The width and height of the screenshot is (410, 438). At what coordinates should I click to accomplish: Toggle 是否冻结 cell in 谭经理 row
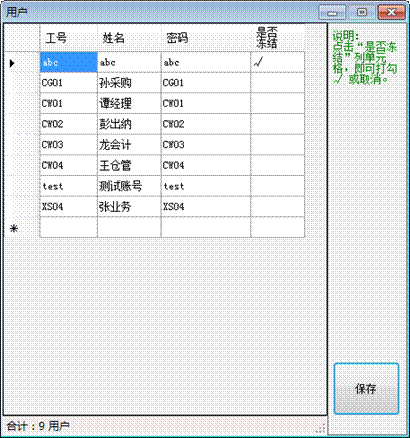278,104
